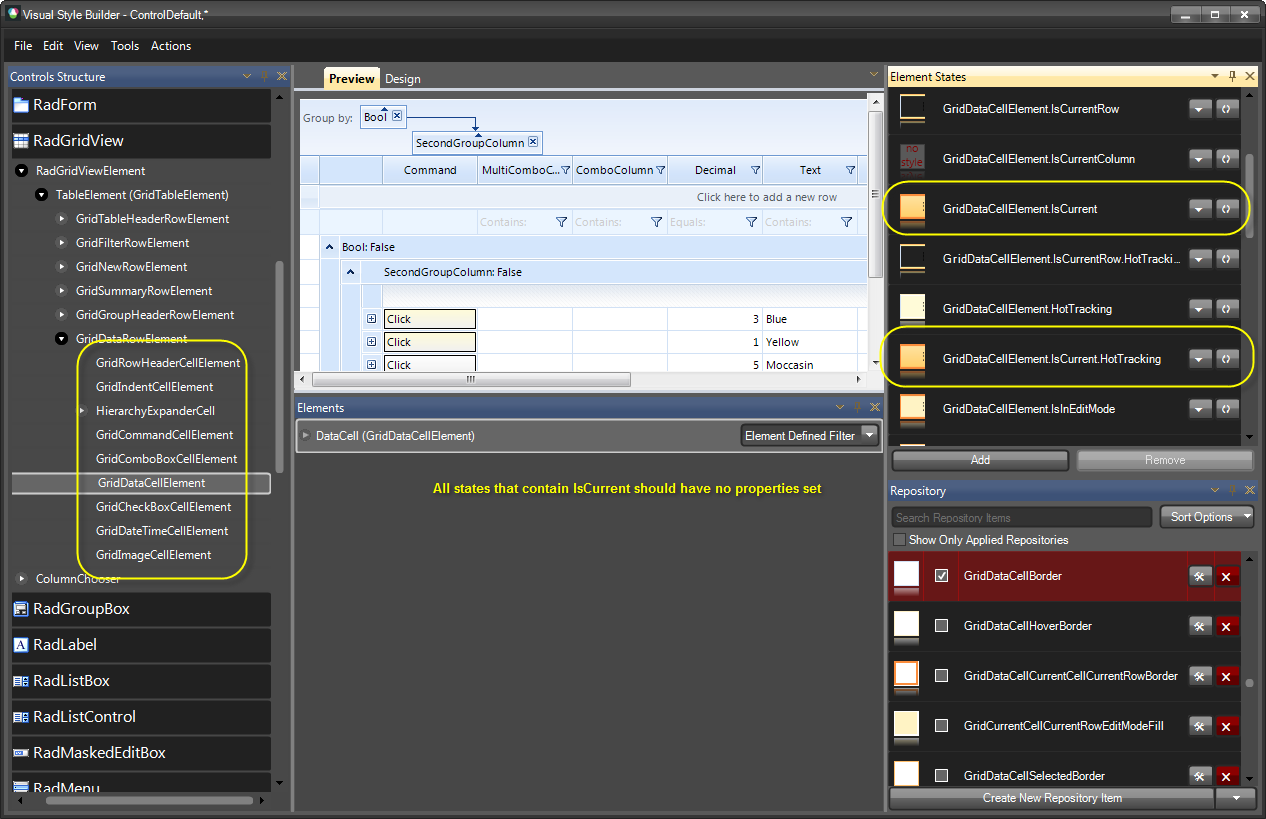
Task: Check GridDataCellCurrentCellCurrentRowBorder checkbox
Action: coord(941,676)
